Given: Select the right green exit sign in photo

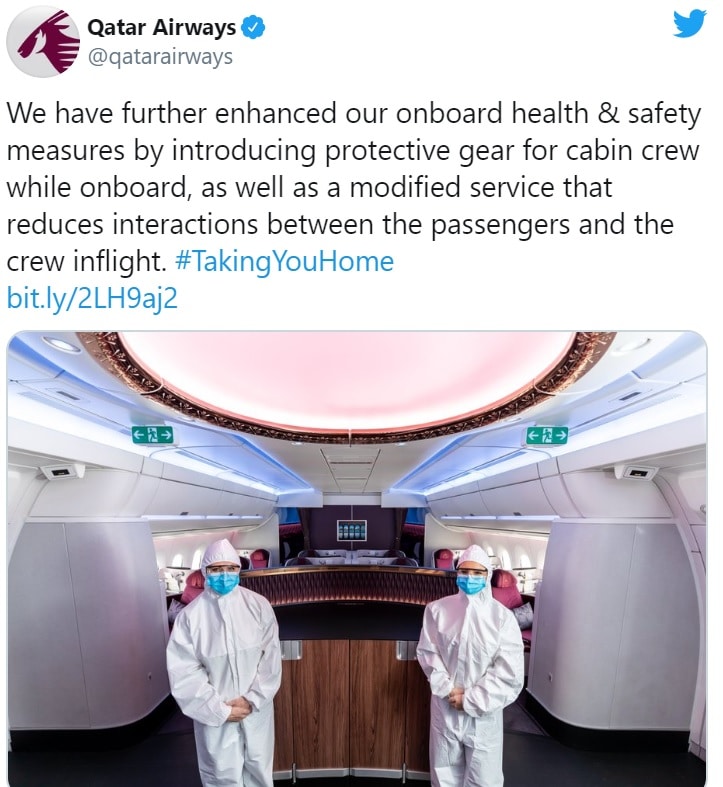Looking at the screenshot, I should point(547,435).
